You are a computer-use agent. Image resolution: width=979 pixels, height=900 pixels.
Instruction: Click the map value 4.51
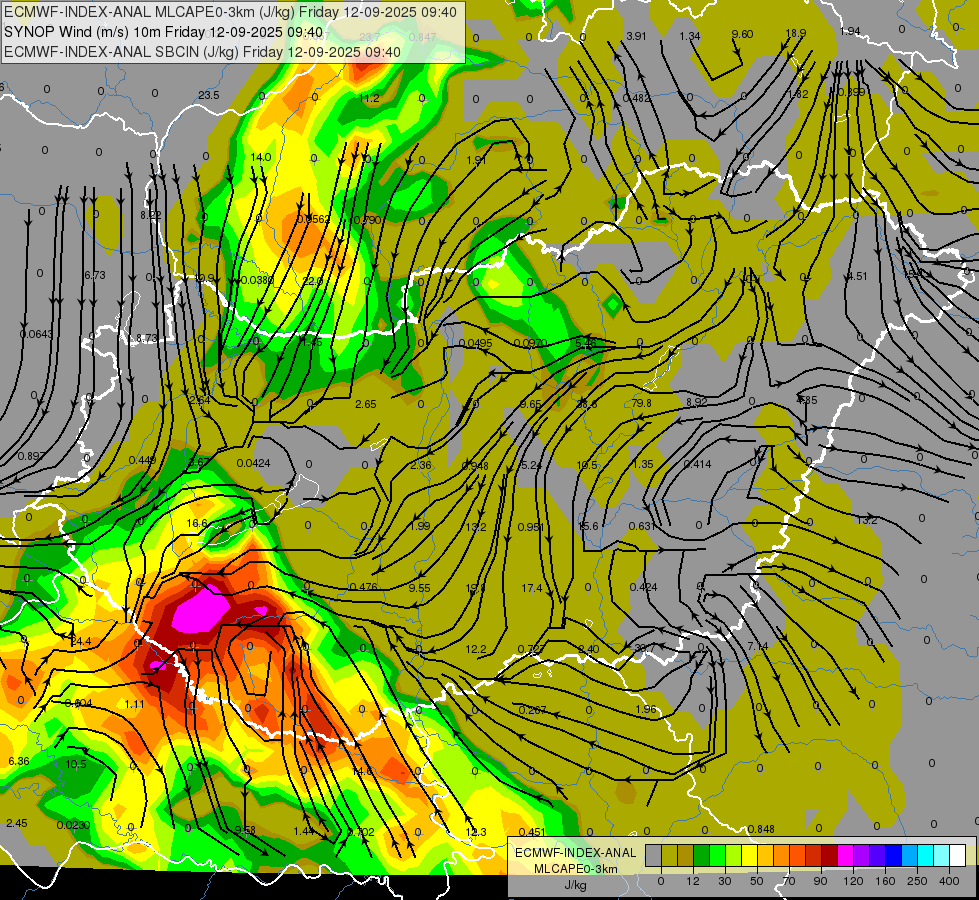[857, 276]
